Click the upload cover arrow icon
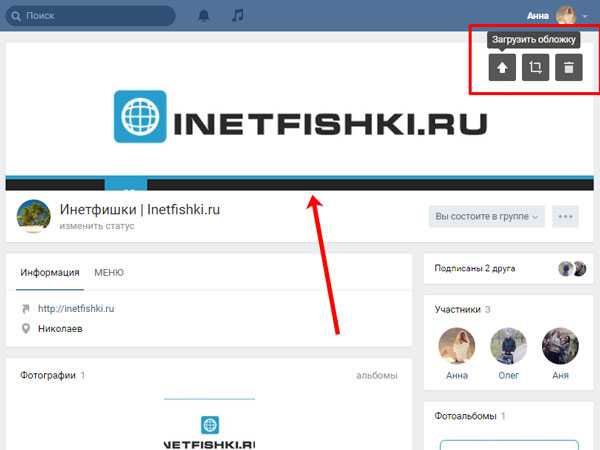The width and height of the screenshot is (600, 450). (x=502, y=67)
